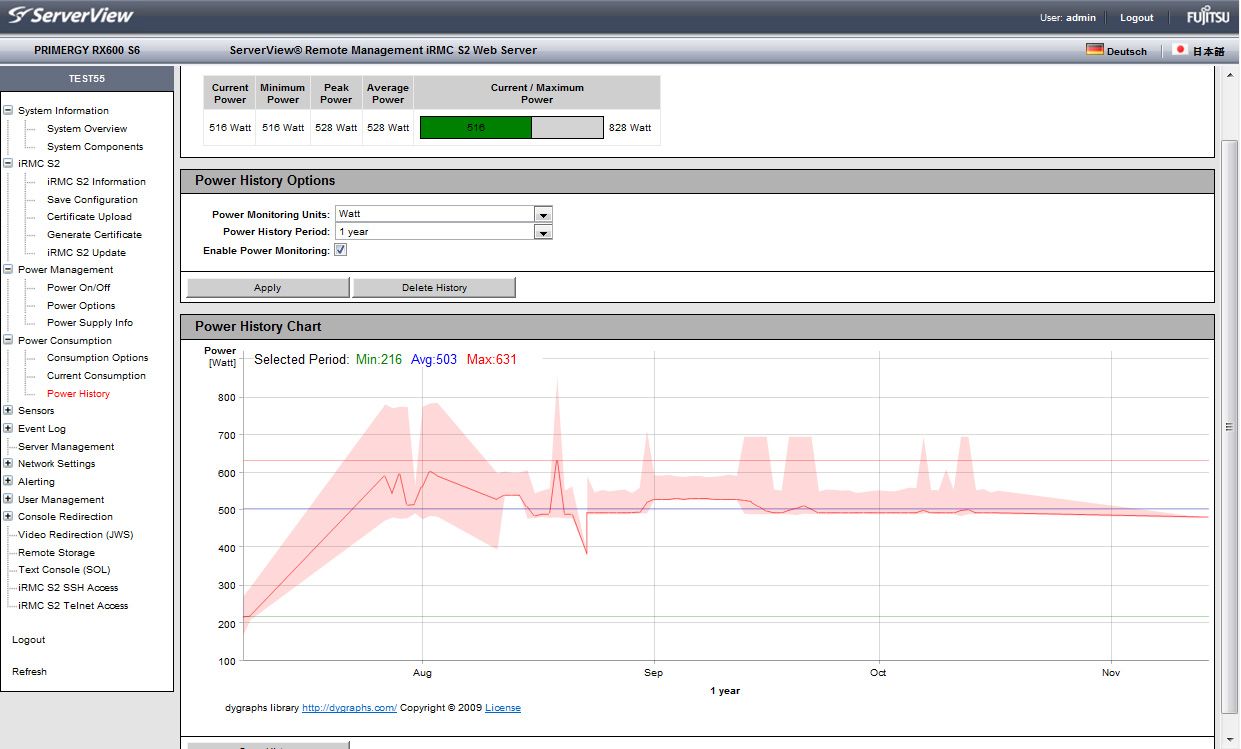
Task: Click the German flag icon
Action: [x=1095, y=50]
